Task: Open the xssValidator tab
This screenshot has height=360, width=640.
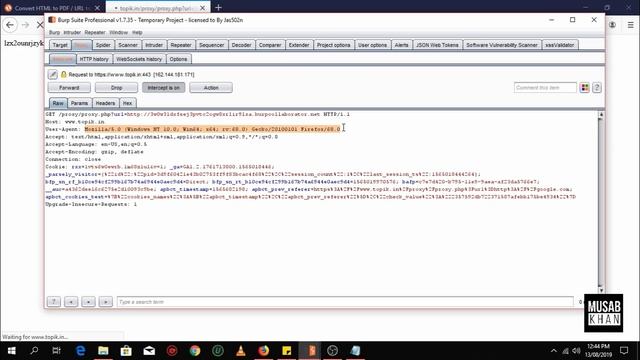Action: pos(560,45)
